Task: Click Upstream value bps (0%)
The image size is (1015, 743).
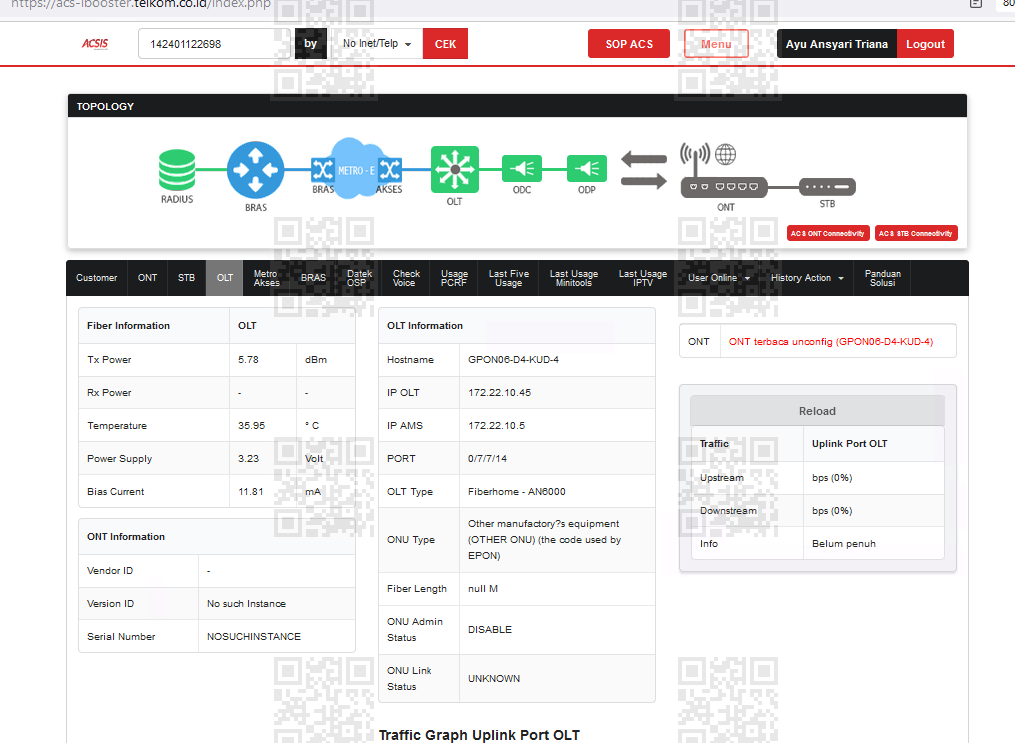Action: pos(832,478)
